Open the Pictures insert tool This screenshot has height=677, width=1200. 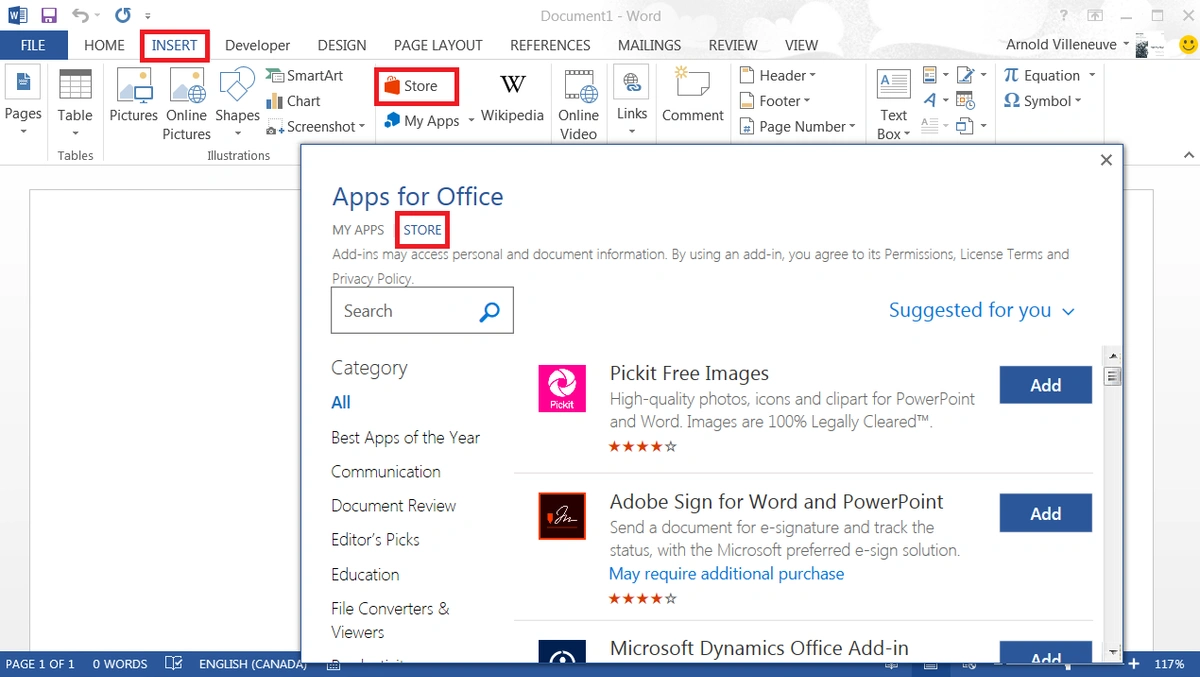[x=133, y=96]
